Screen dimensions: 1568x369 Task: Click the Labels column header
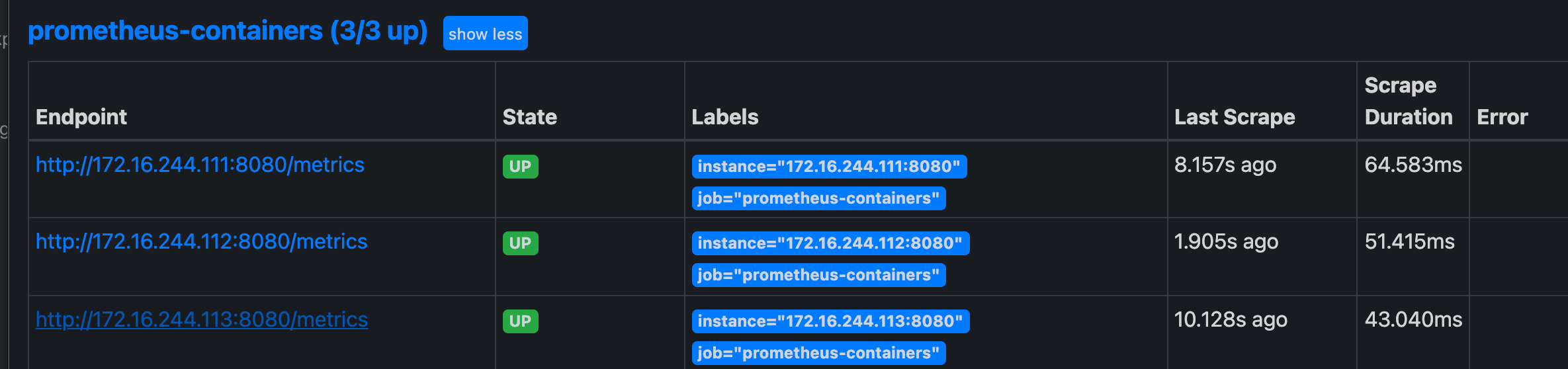pyautogui.click(x=725, y=117)
